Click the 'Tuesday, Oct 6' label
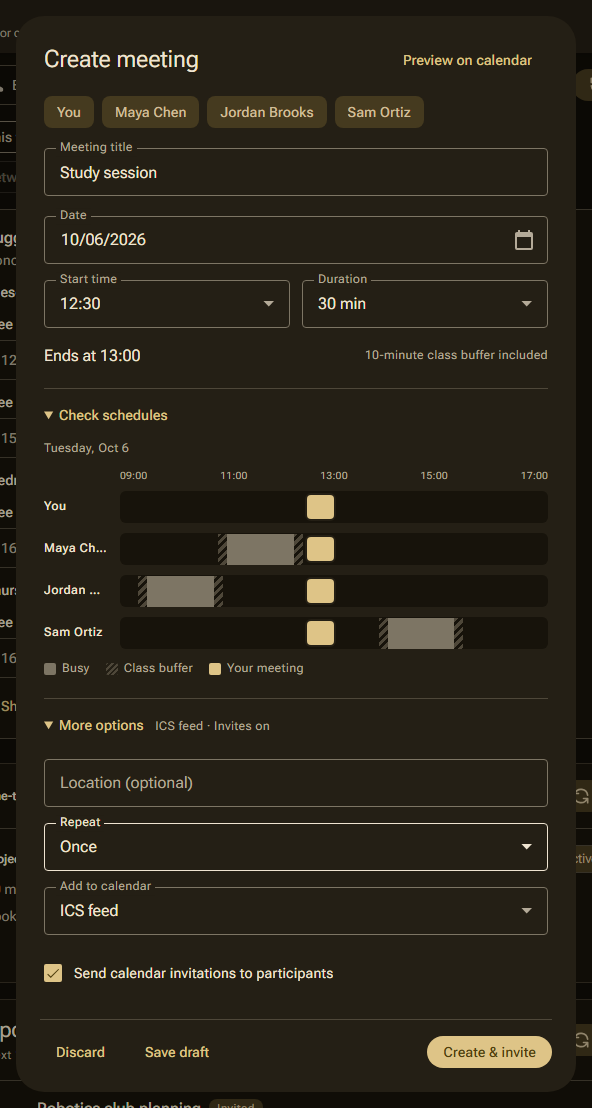Image resolution: width=592 pixels, height=1108 pixels. [x=86, y=448]
